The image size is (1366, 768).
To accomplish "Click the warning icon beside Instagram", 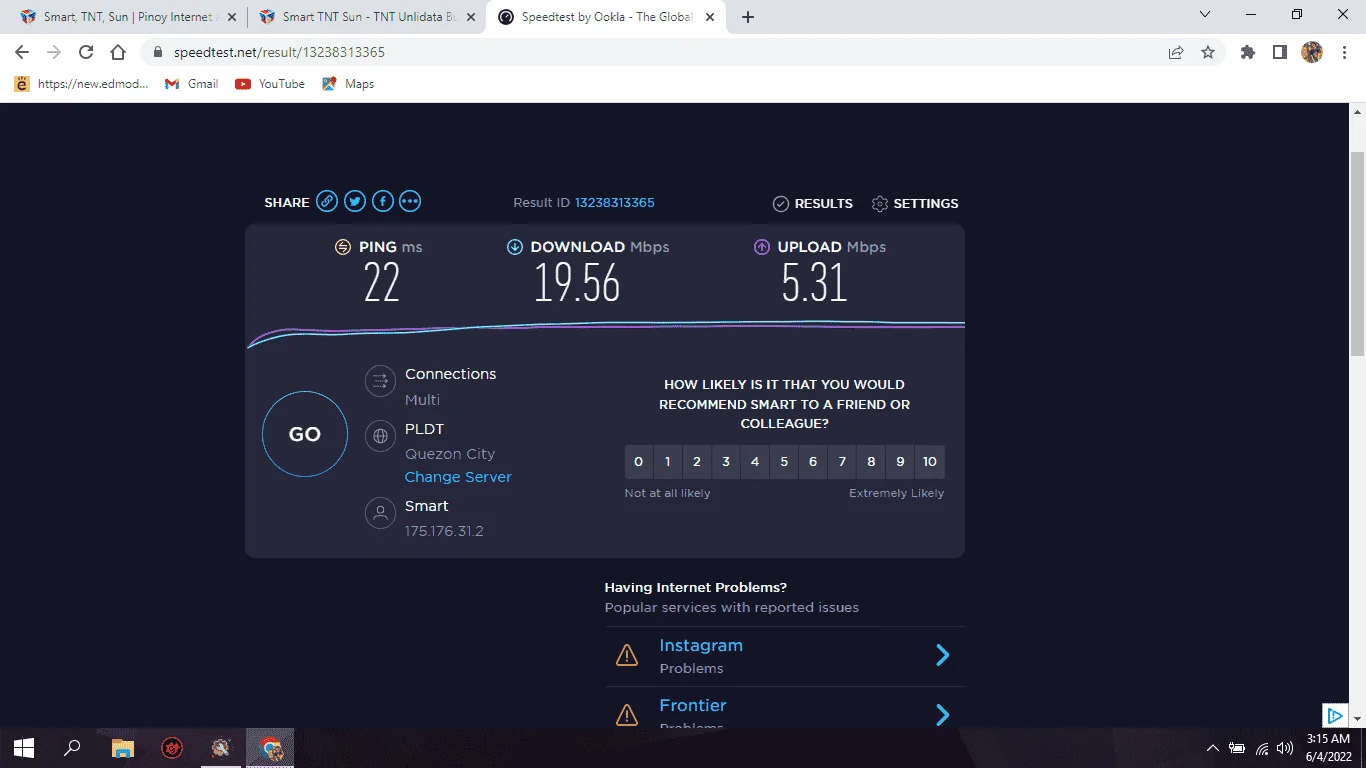I will point(627,656).
